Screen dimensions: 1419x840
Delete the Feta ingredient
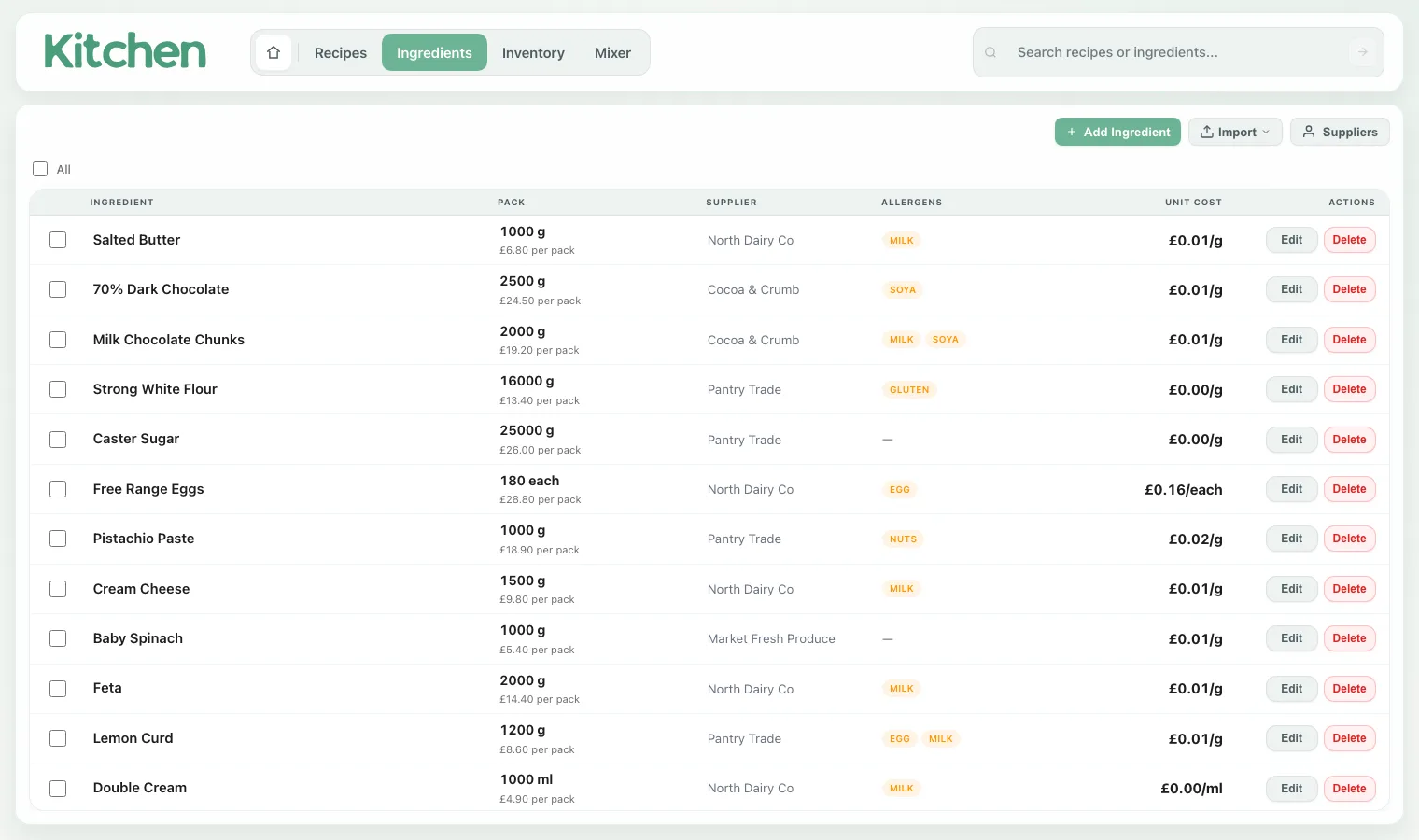point(1349,689)
